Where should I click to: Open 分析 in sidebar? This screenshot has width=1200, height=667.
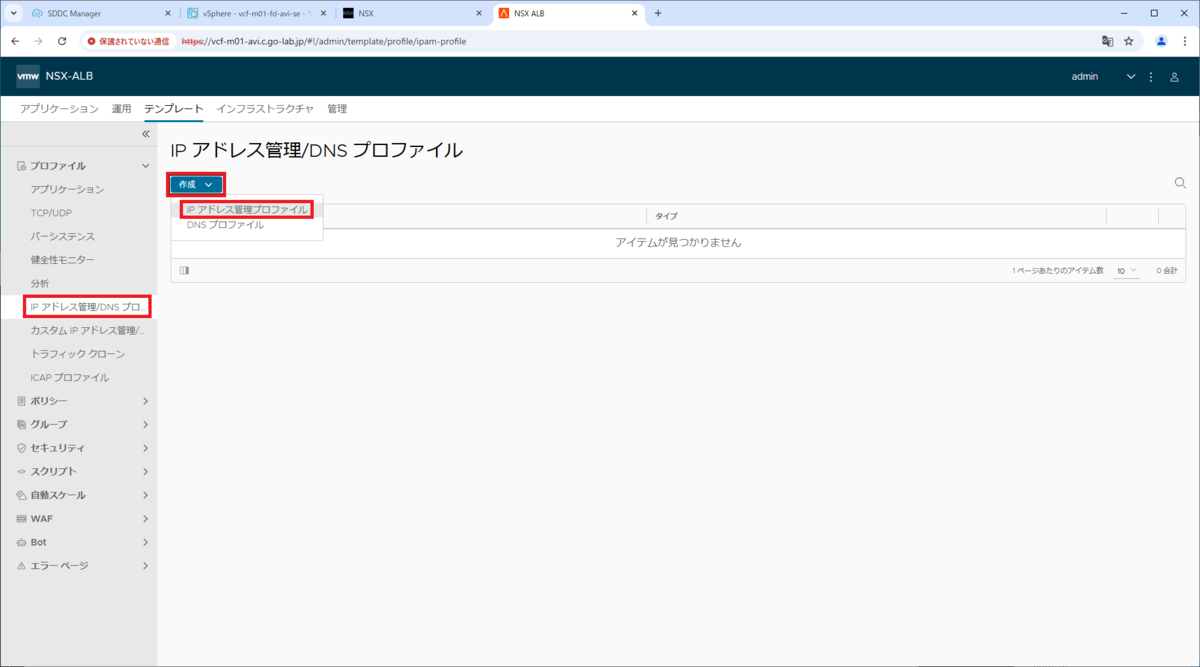[39, 284]
